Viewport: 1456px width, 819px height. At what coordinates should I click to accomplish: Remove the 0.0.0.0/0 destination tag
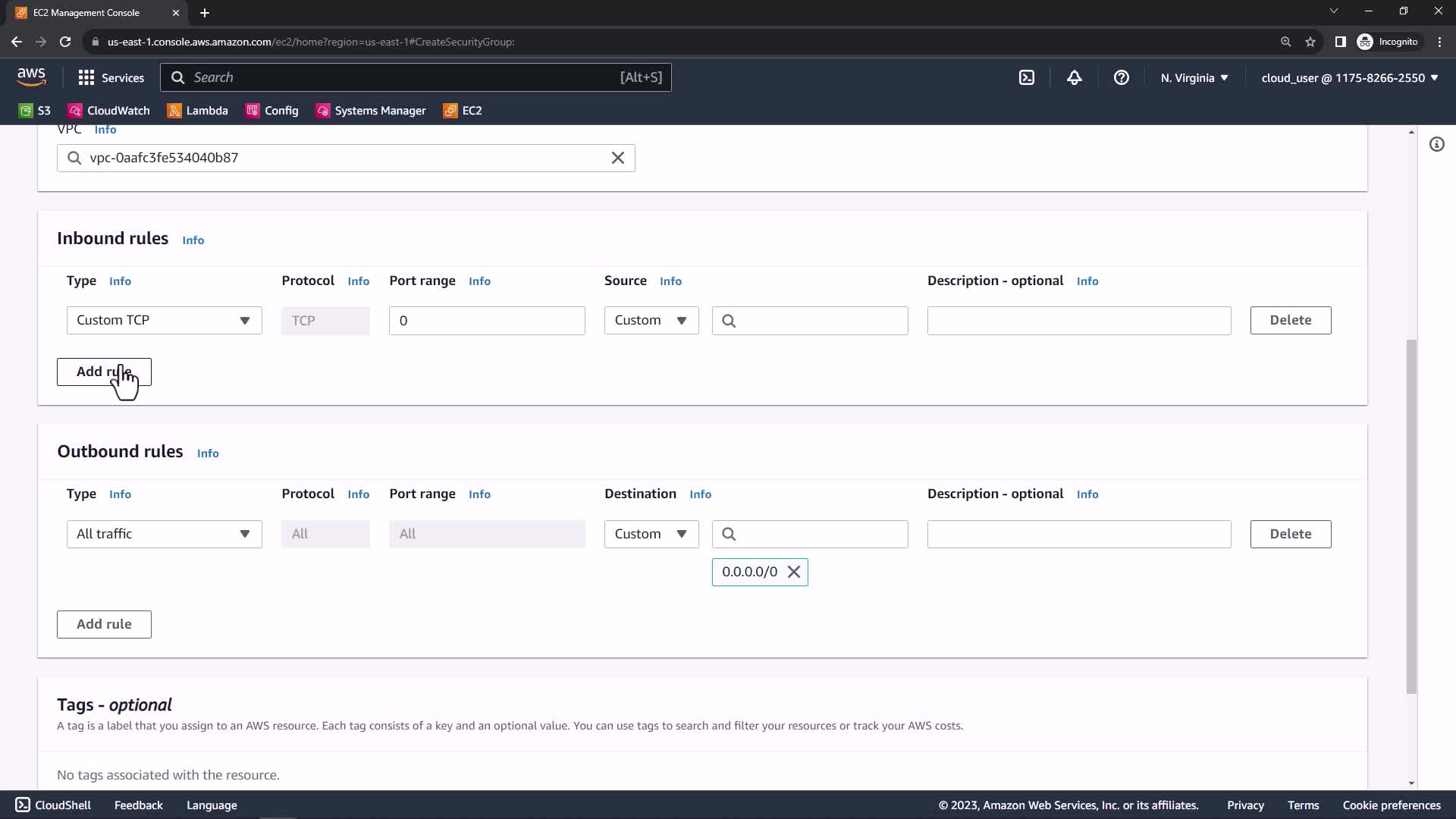[794, 572]
